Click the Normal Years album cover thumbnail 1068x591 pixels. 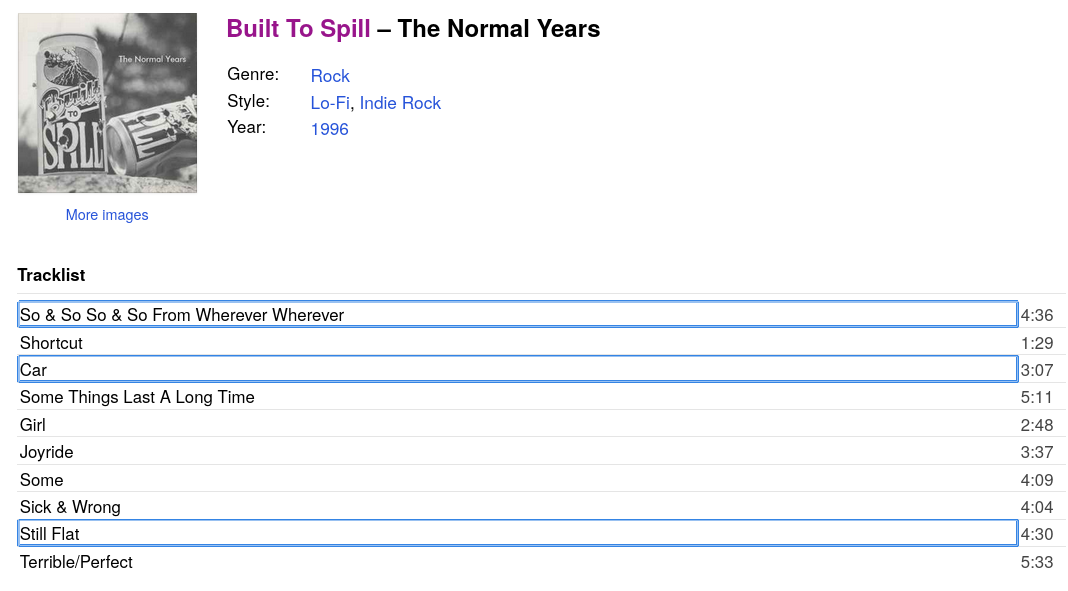click(107, 103)
